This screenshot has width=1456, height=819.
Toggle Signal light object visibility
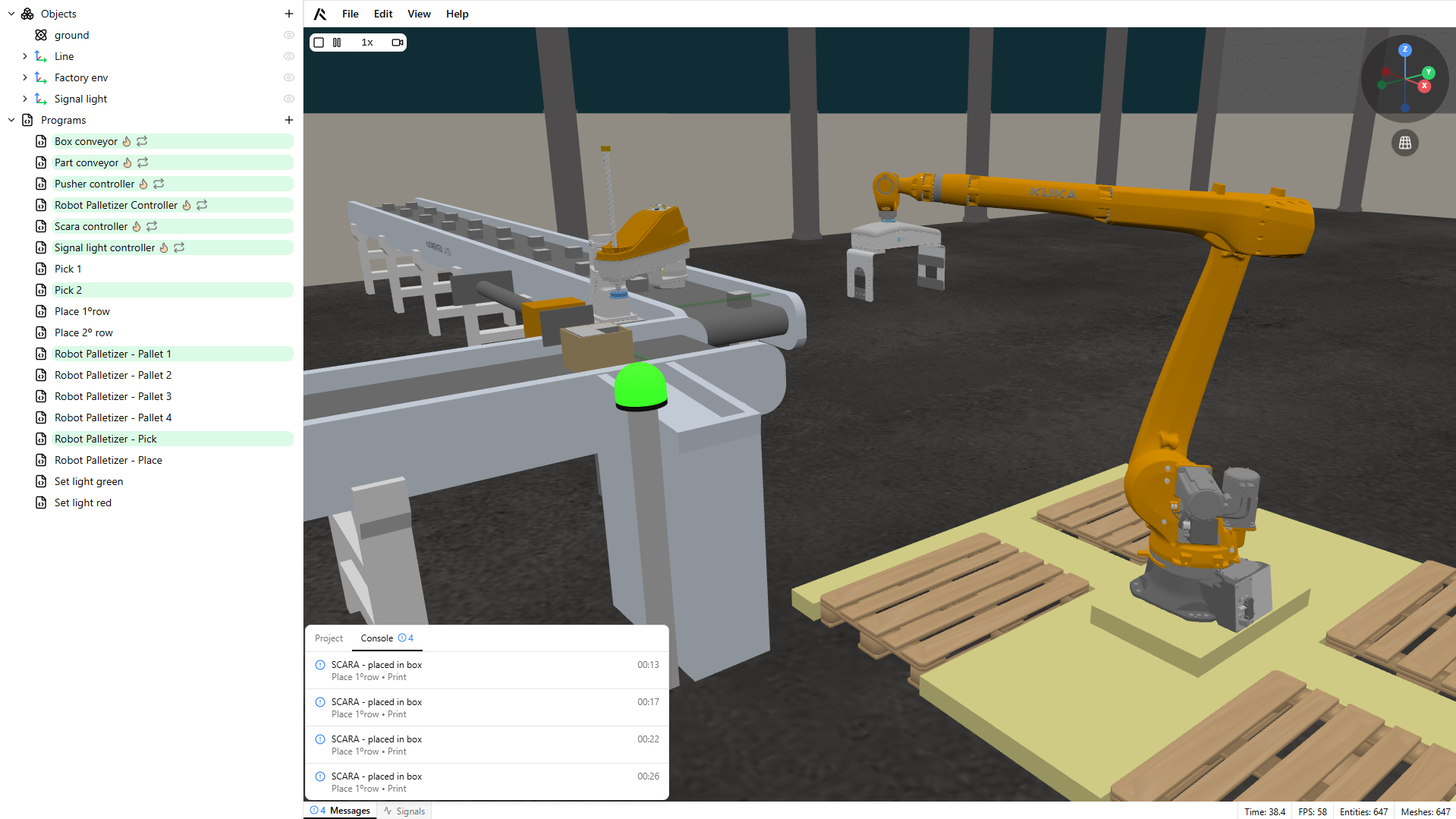click(x=288, y=99)
